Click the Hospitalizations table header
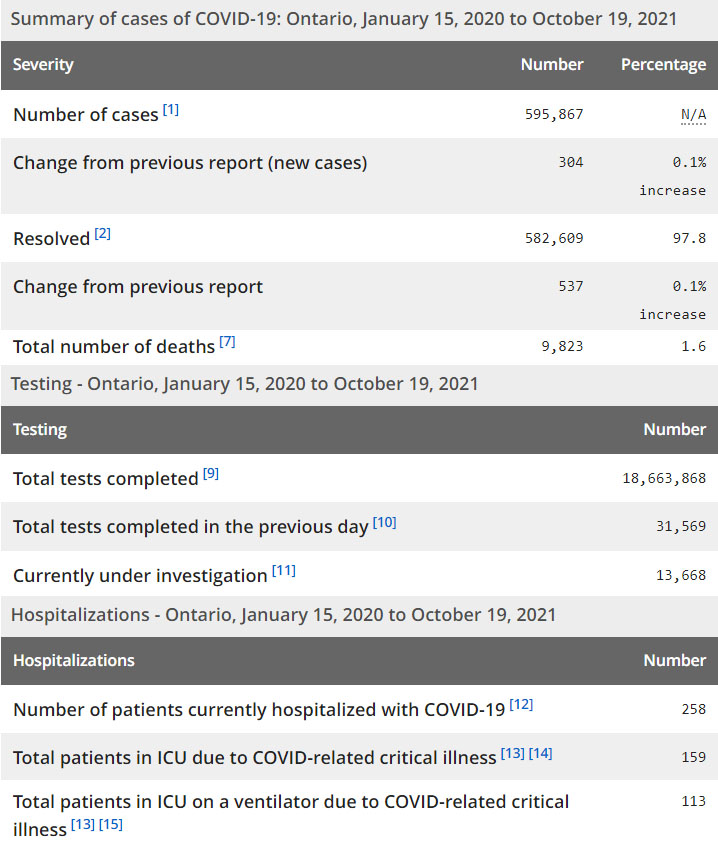Viewport: 718px width, 846px height. [74, 661]
